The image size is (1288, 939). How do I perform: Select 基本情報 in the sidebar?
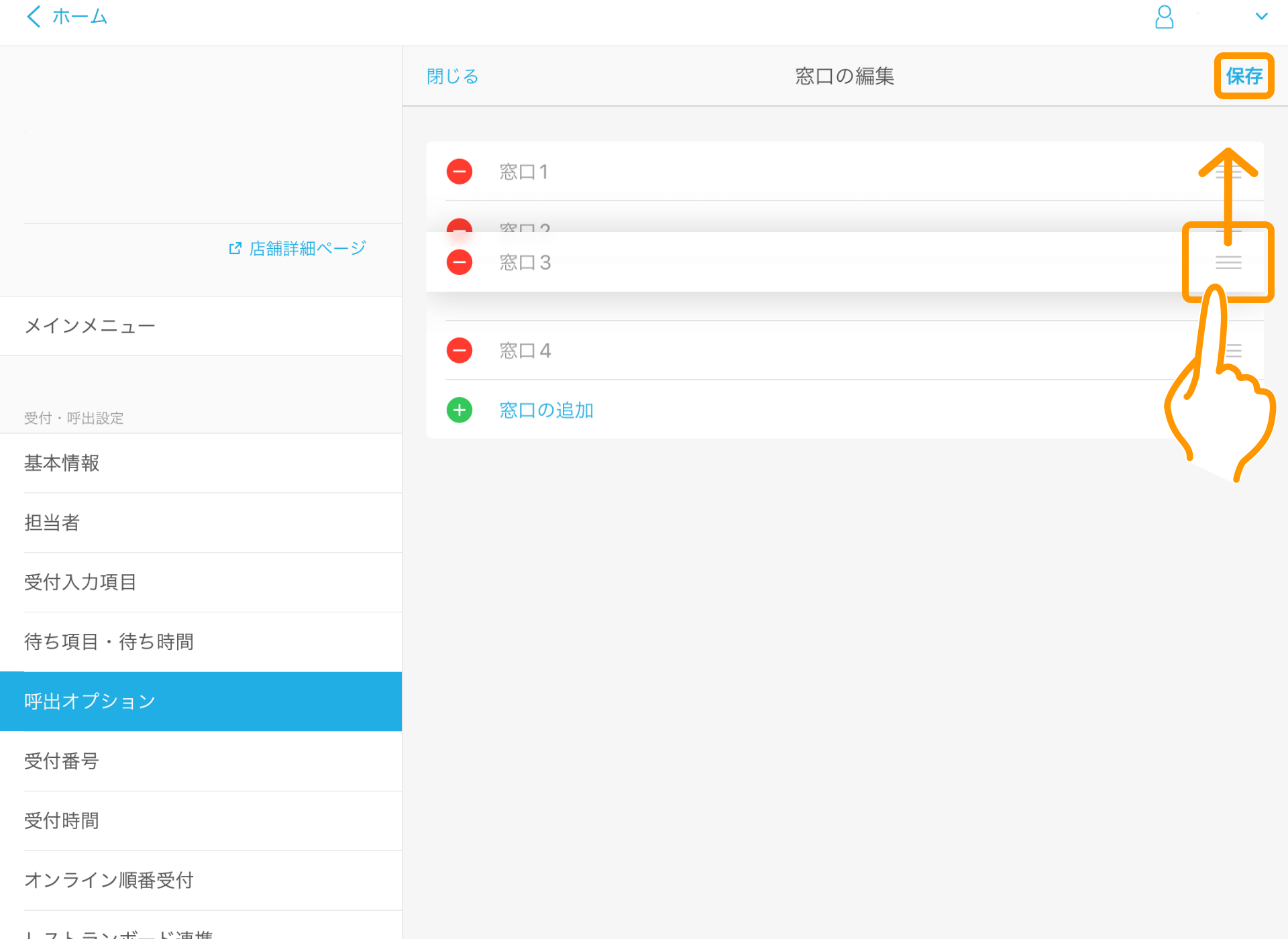point(201,463)
